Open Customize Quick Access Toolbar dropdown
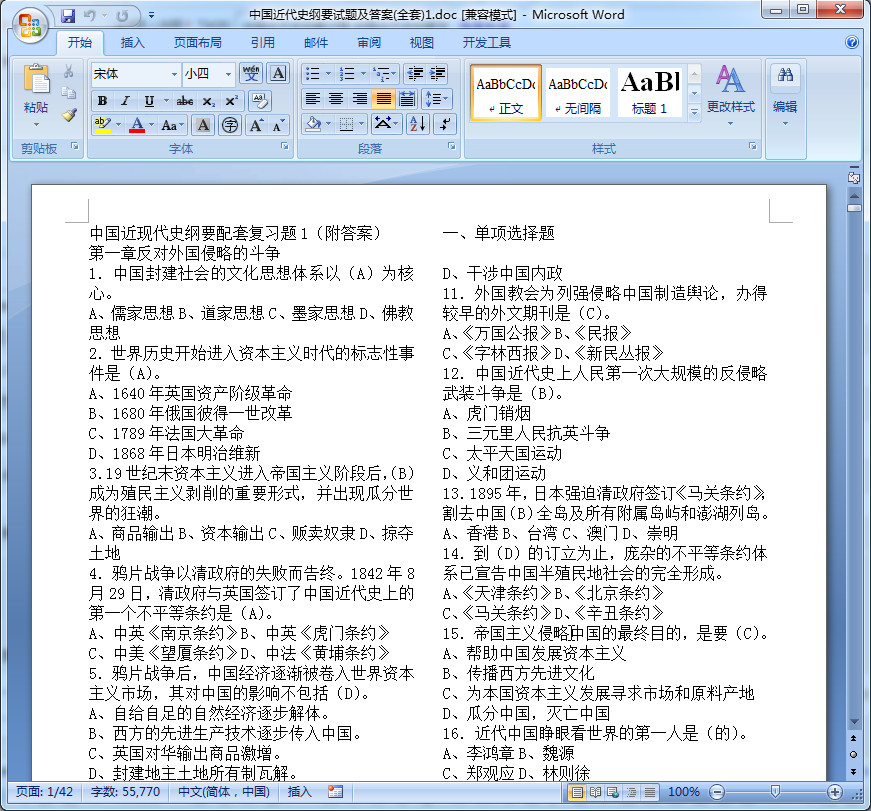Image resolution: width=871 pixels, height=811 pixels. pyautogui.click(x=151, y=16)
